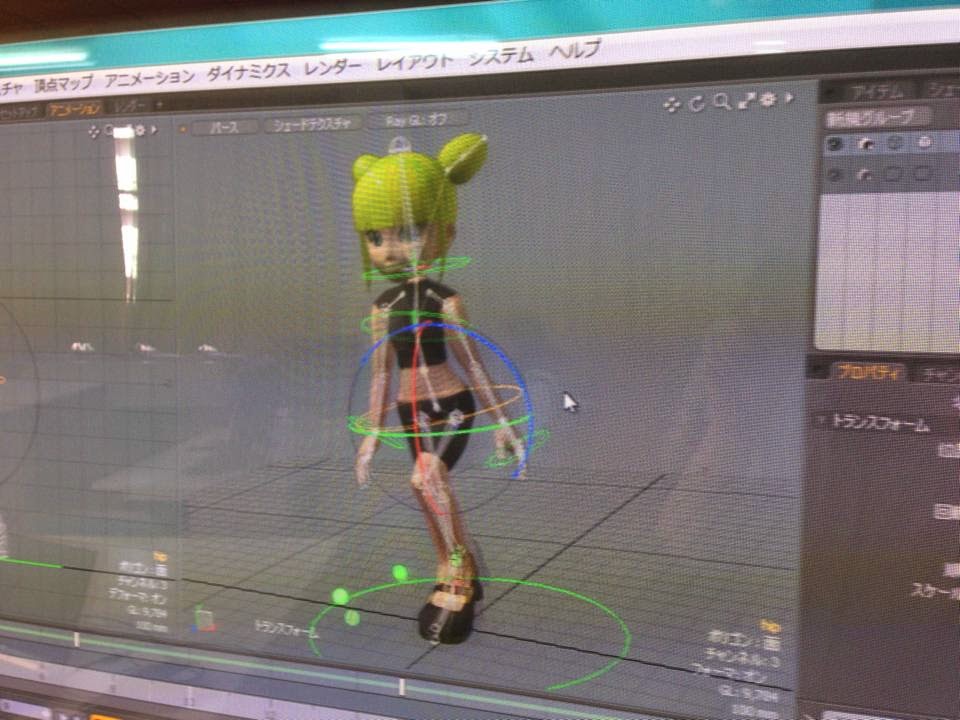The width and height of the screenshot is (960, 720).
Task: Switch to the プロパティ tab
Action: tap(869, 372)
